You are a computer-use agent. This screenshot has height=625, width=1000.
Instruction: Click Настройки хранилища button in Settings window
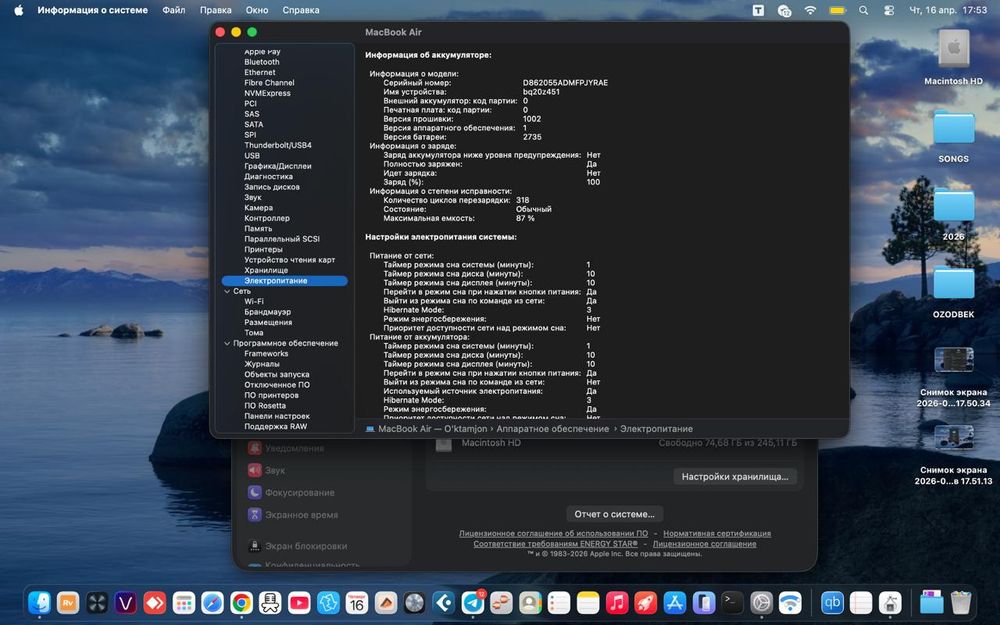[x=735, y=476]
